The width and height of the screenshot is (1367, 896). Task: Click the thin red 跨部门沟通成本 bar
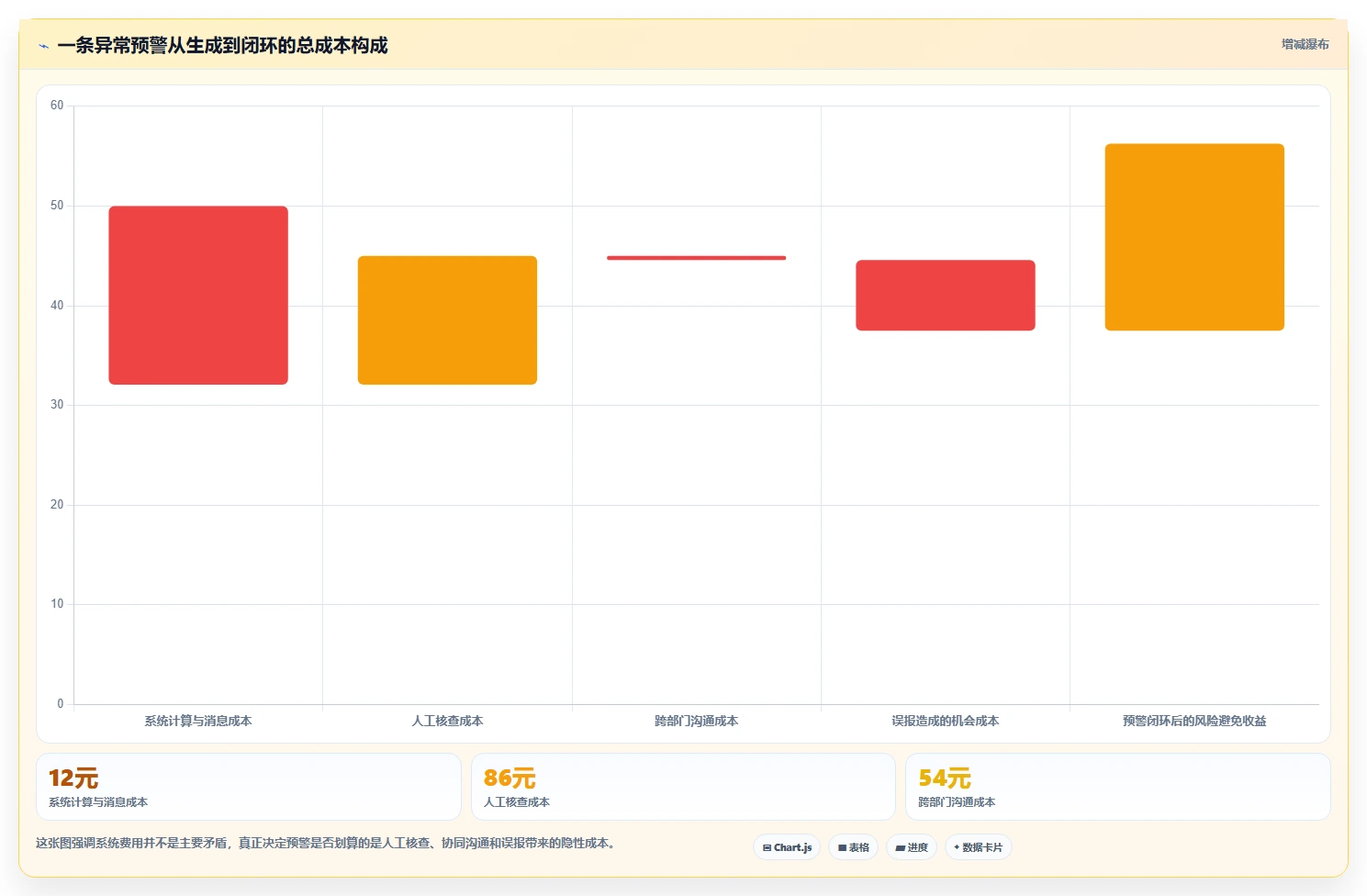(x=696, y=258)
